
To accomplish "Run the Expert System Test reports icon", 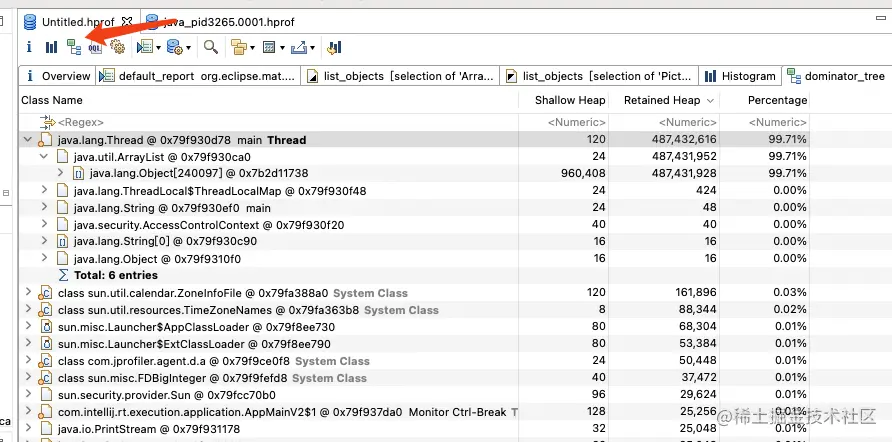I will point(144,47).
